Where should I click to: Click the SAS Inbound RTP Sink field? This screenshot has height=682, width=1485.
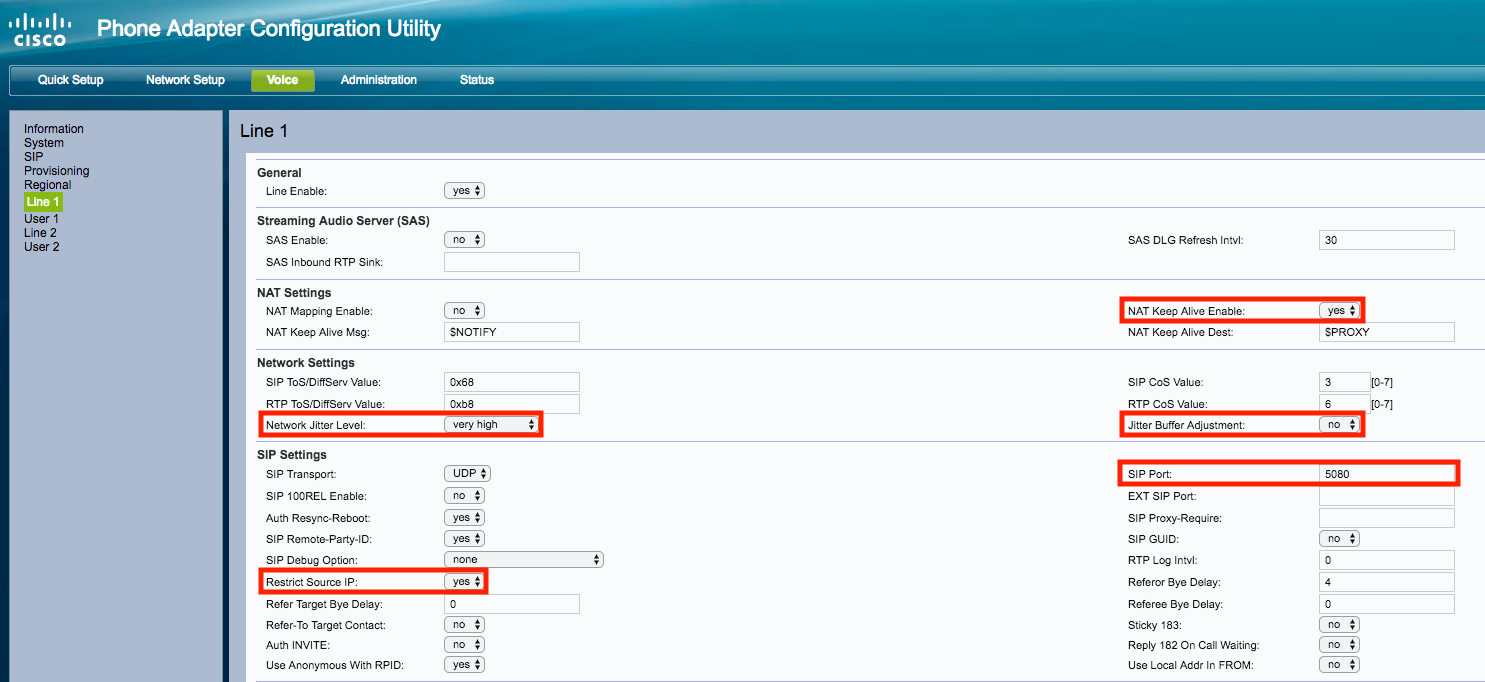pyautogui.click(x=512, y=262)
